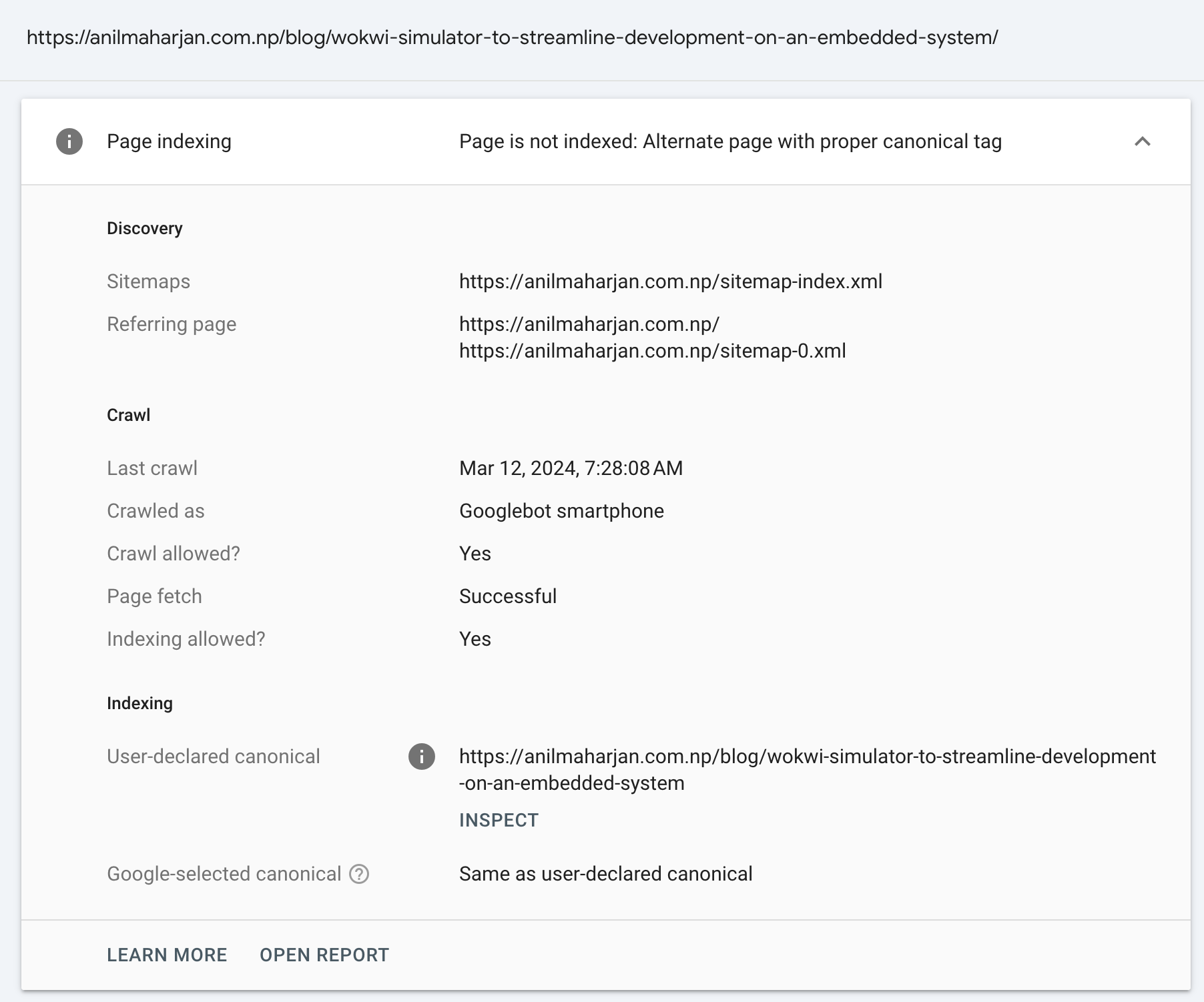1204x1002 pixels.
Task: Click the OPEN REPORT button
Action: coord(324,955)
